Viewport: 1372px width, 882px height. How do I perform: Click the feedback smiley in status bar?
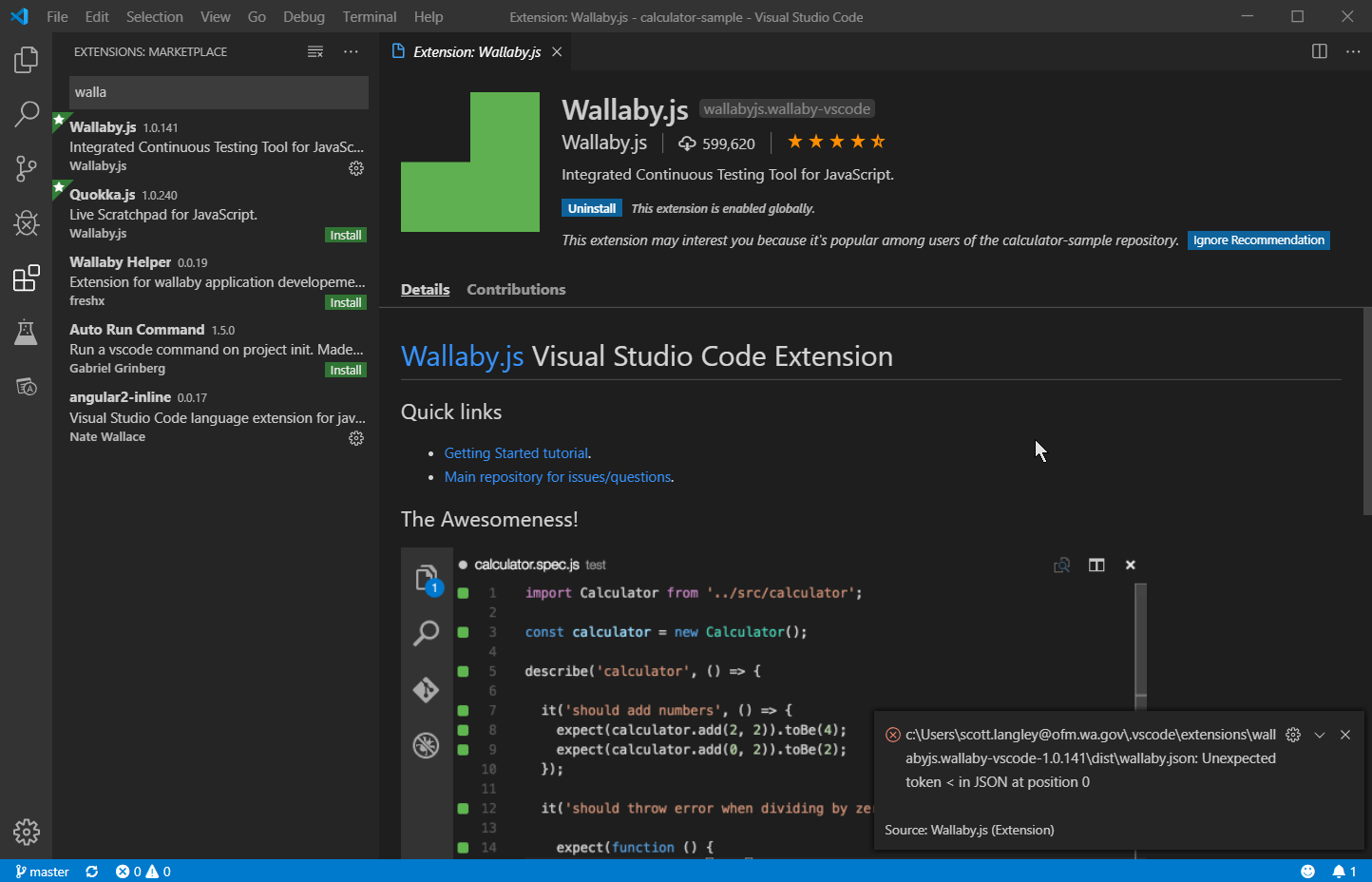pos(1308,872)
